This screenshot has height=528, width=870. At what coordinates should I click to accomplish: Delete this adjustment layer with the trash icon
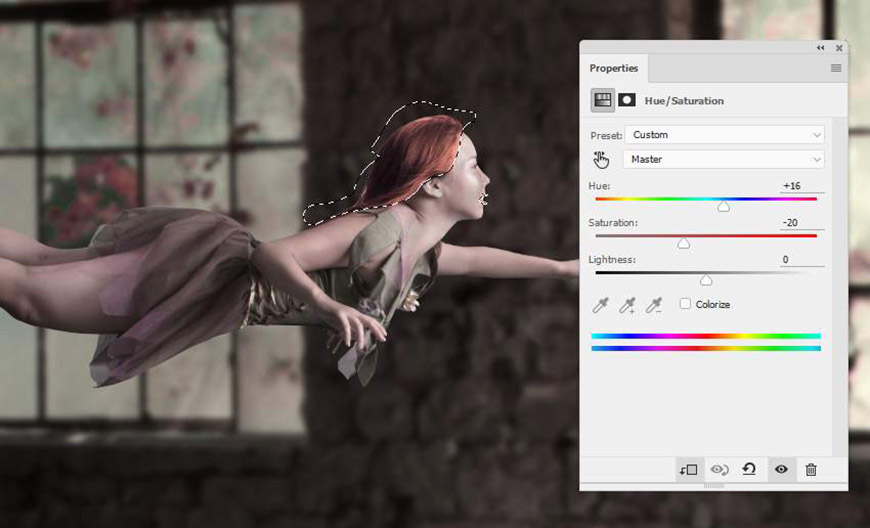click(x=811, y=470)
